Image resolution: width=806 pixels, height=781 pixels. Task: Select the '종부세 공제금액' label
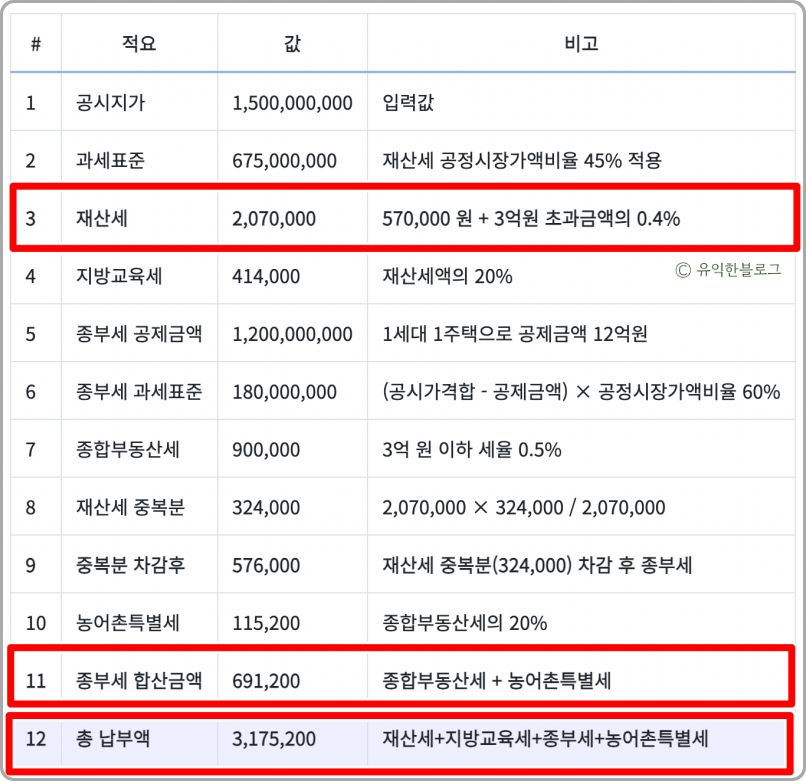(139, 334)
